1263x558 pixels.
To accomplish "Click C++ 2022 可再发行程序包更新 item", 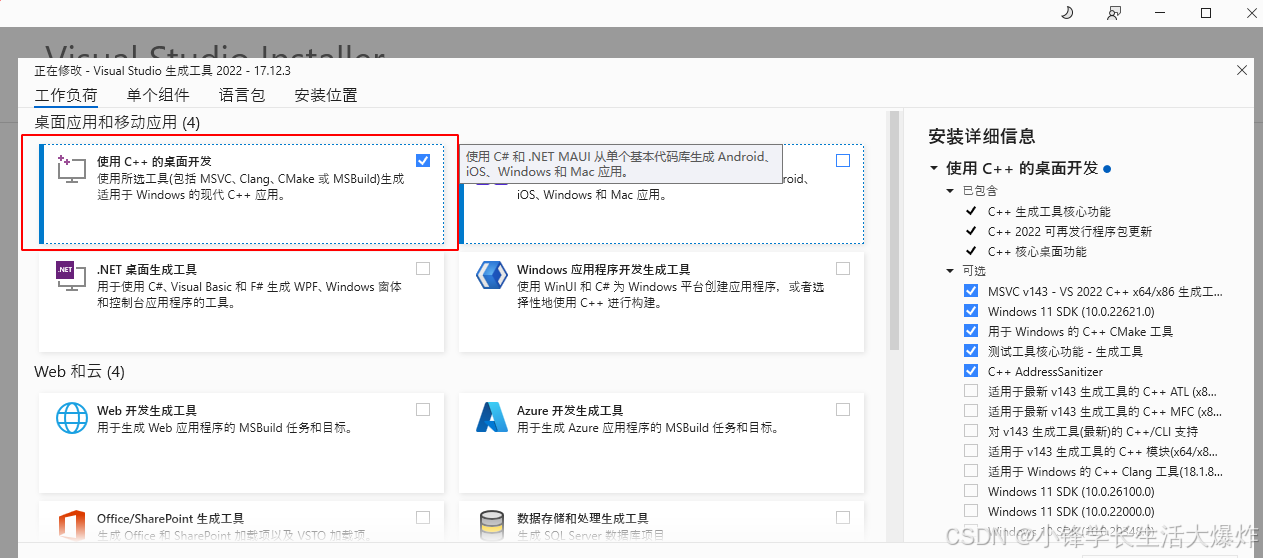I will pos(1069,231).
